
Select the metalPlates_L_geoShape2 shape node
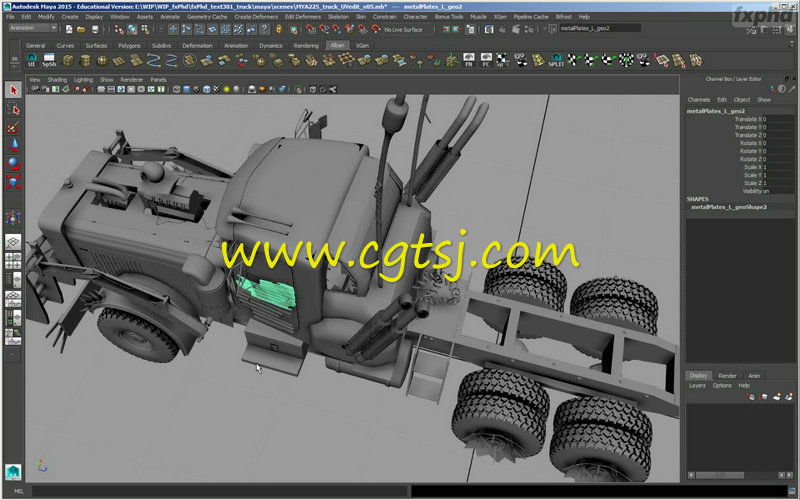[729, 207]
